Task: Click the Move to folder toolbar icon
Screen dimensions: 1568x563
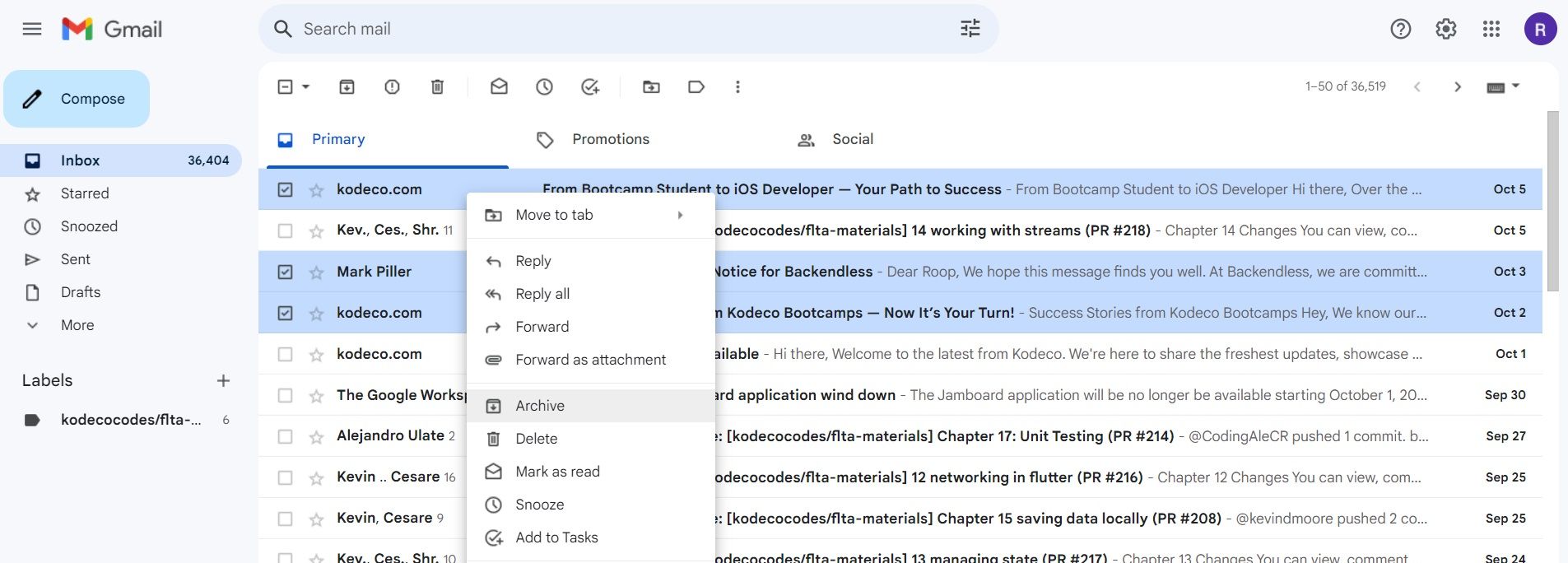Action: (651, 86)
